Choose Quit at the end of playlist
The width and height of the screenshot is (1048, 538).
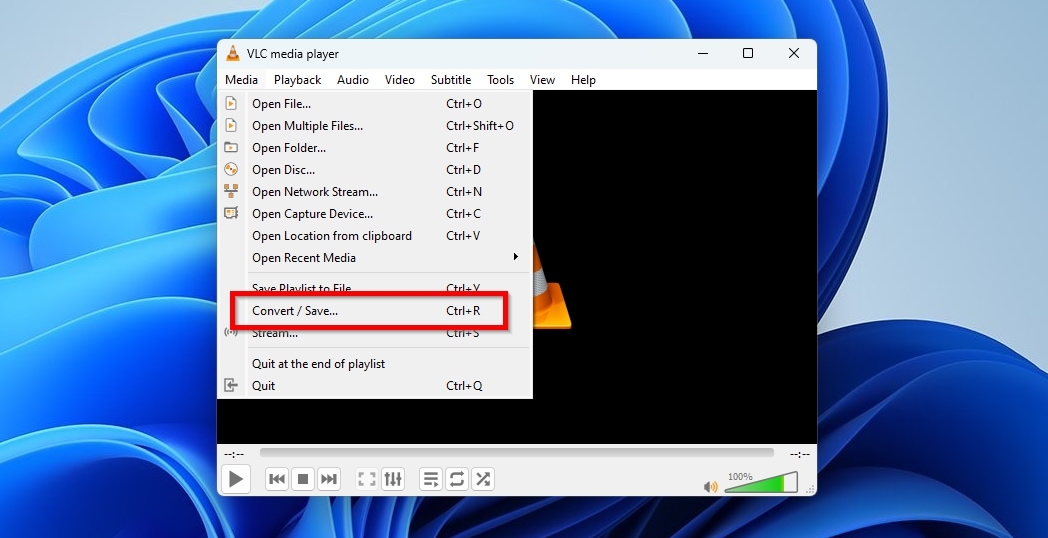click(x=374, y=364)
